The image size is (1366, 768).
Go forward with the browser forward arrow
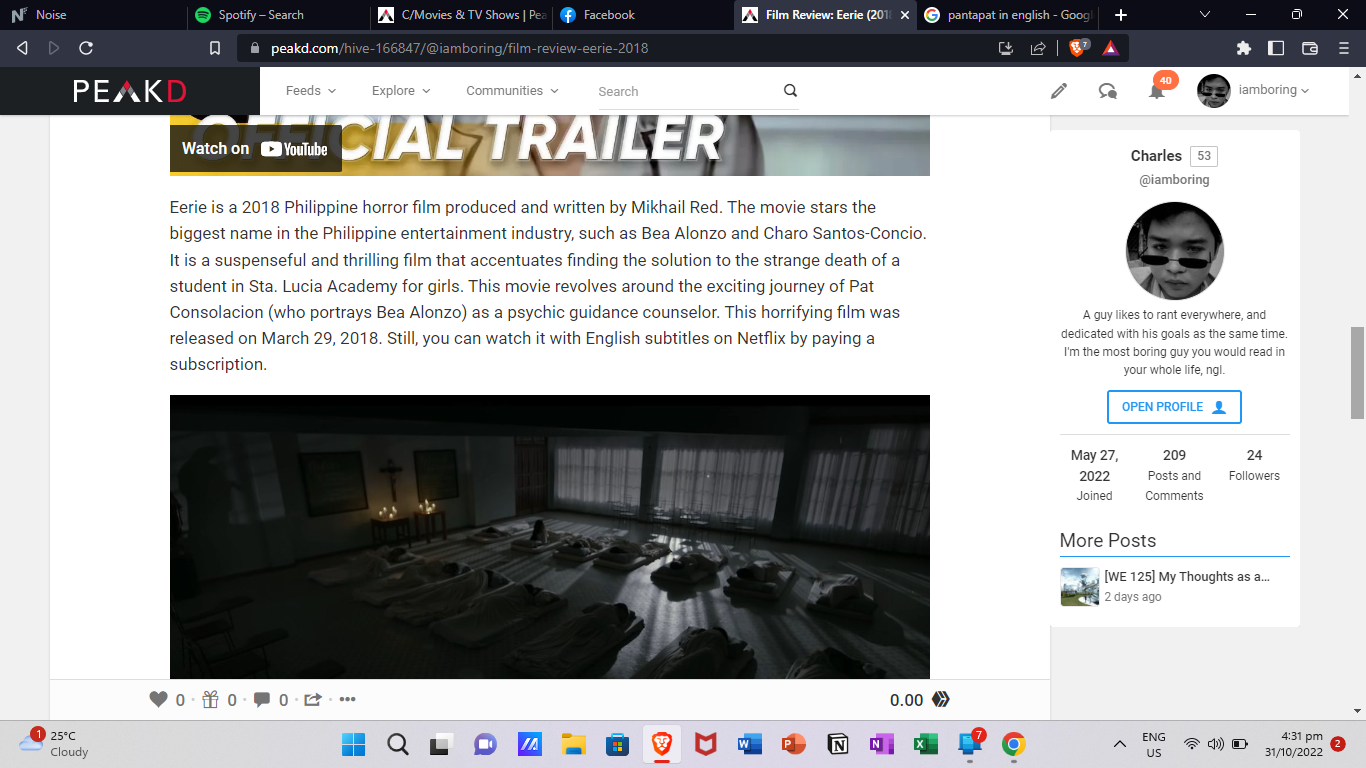click(x=54, y=48)
